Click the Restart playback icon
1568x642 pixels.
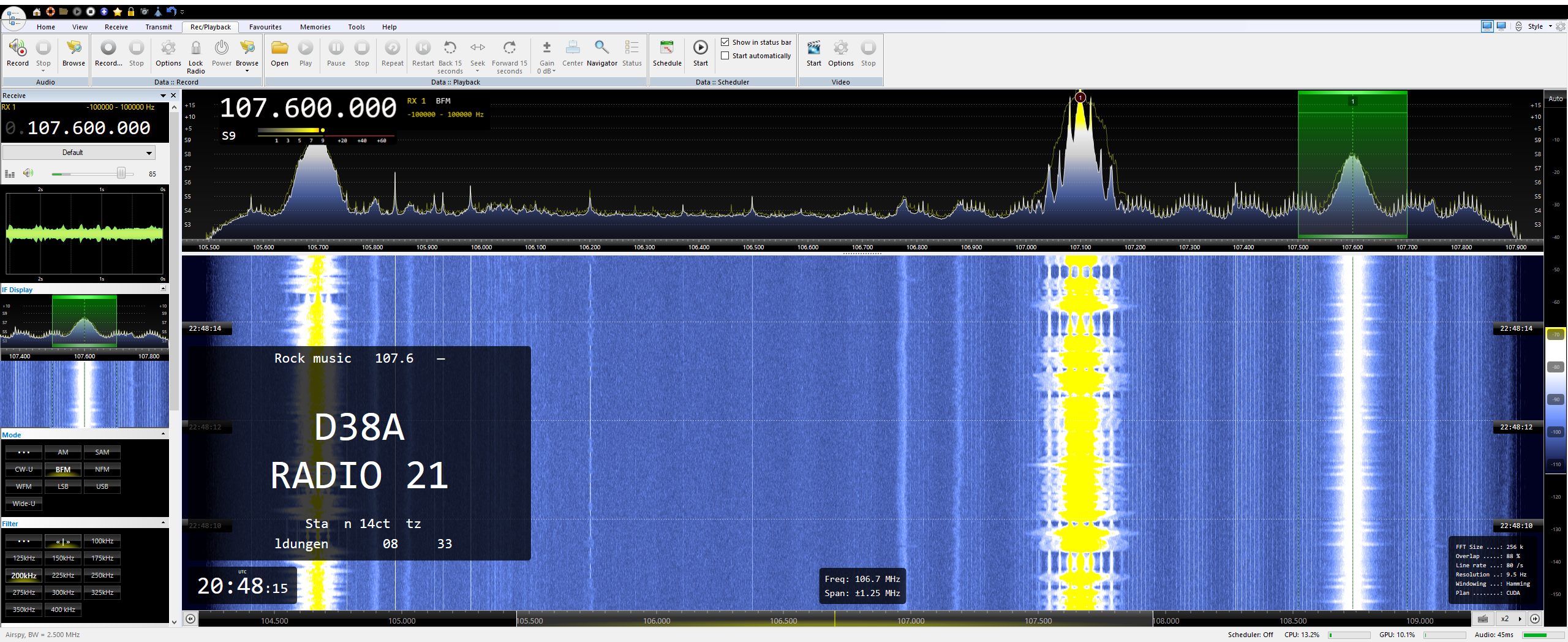tap(423, 48)
